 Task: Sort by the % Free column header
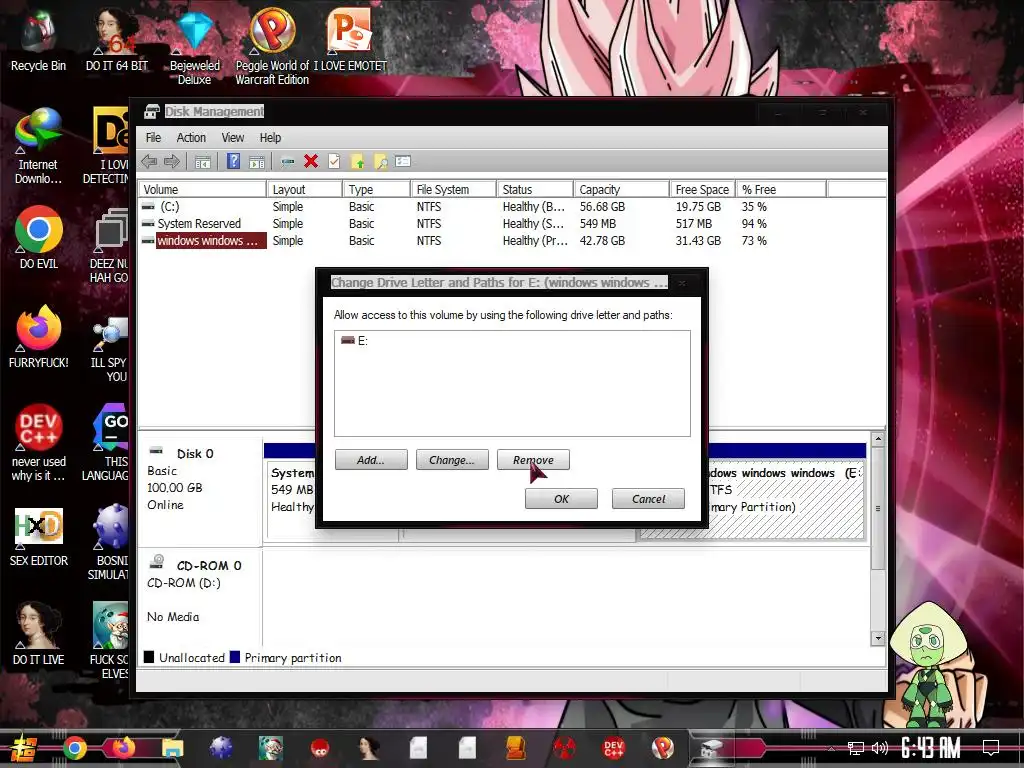781,189
